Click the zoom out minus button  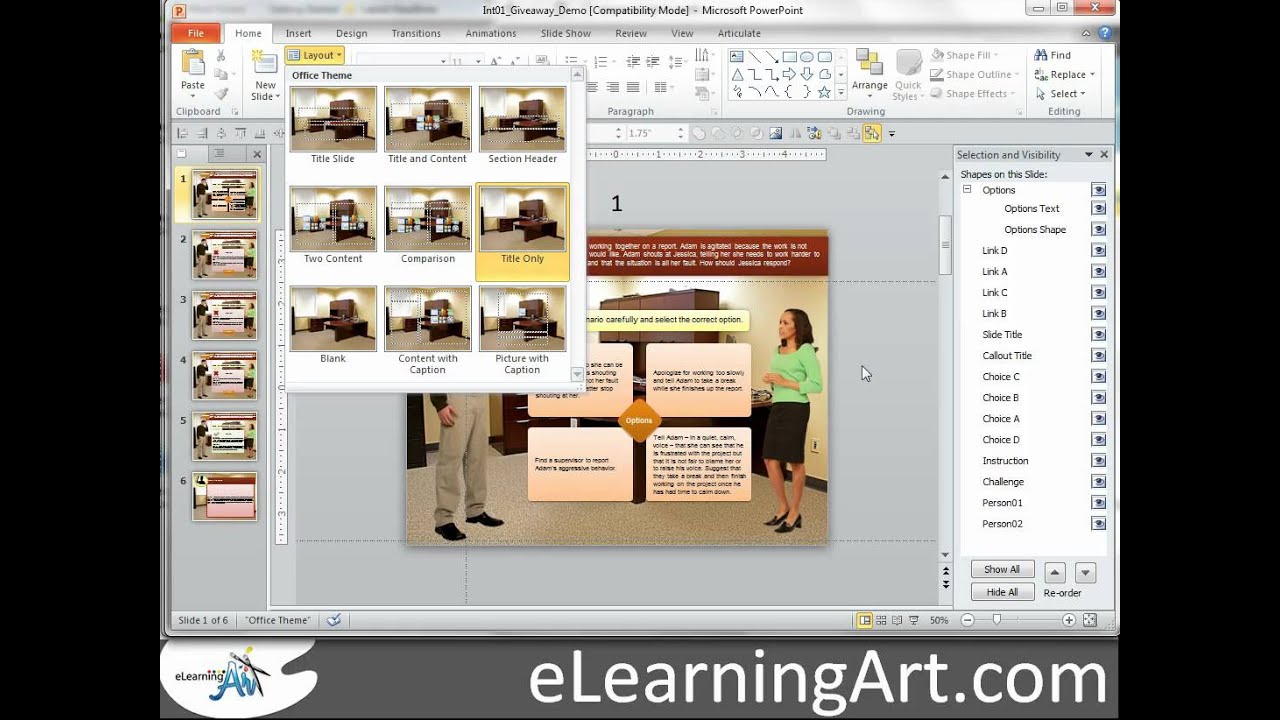tap(967, 620)
